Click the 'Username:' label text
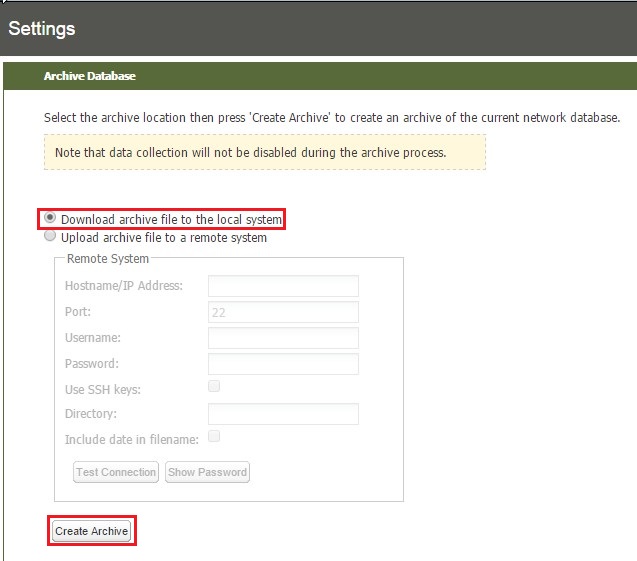The height and width of the screenshot is (561, 637). [92, 339]
